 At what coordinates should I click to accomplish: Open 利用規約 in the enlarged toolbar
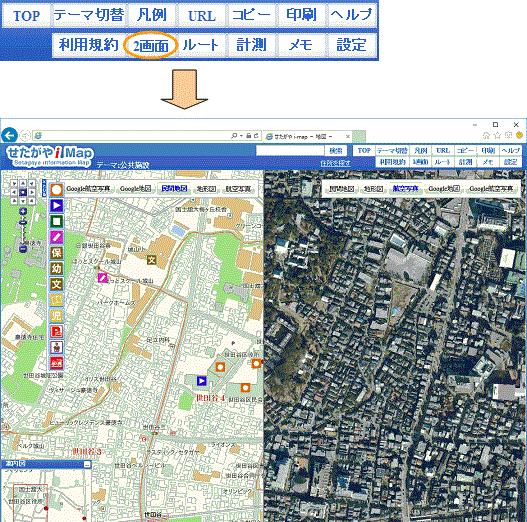click(x=89, y=45)
